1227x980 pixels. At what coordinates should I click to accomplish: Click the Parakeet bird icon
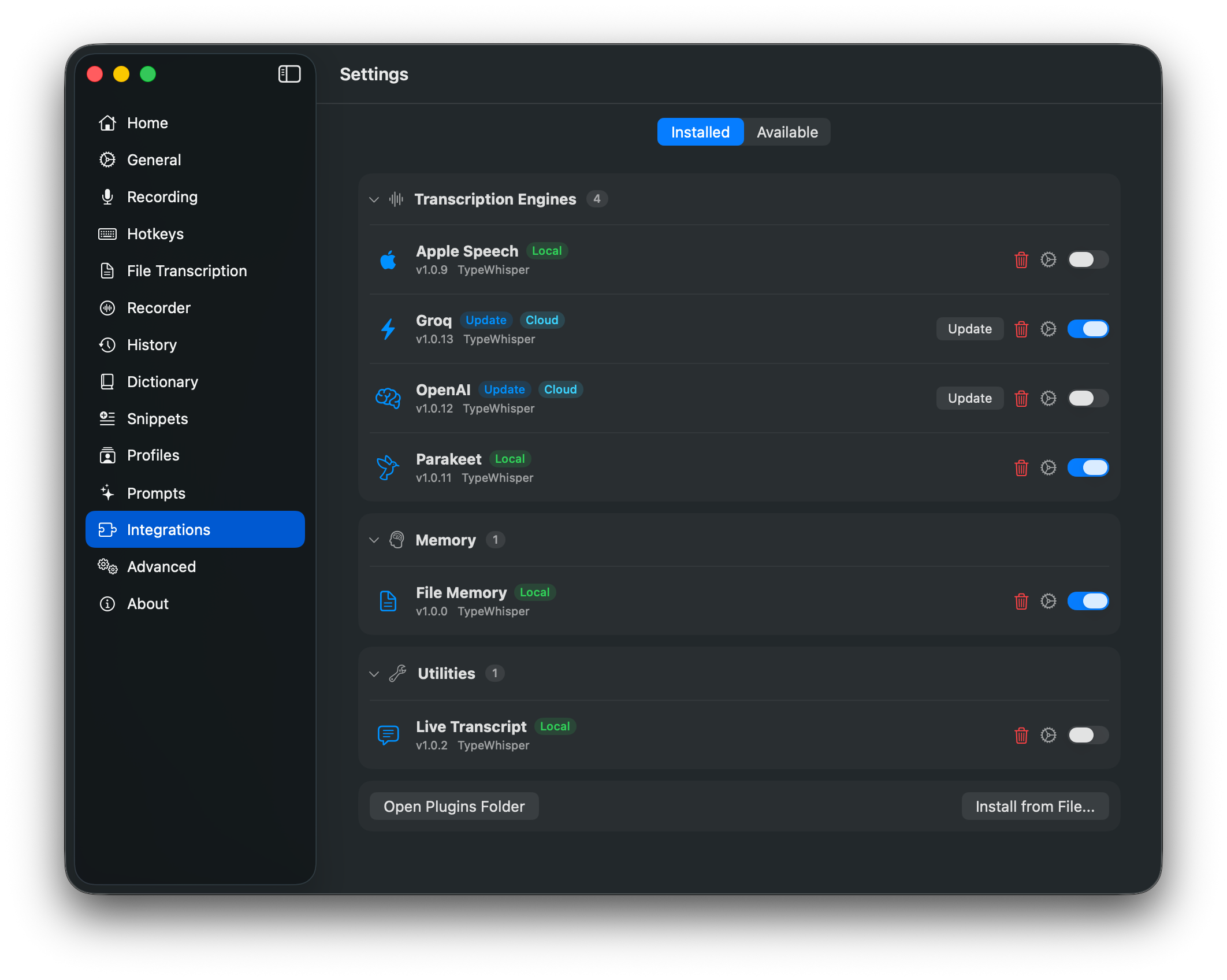point(388,467)
